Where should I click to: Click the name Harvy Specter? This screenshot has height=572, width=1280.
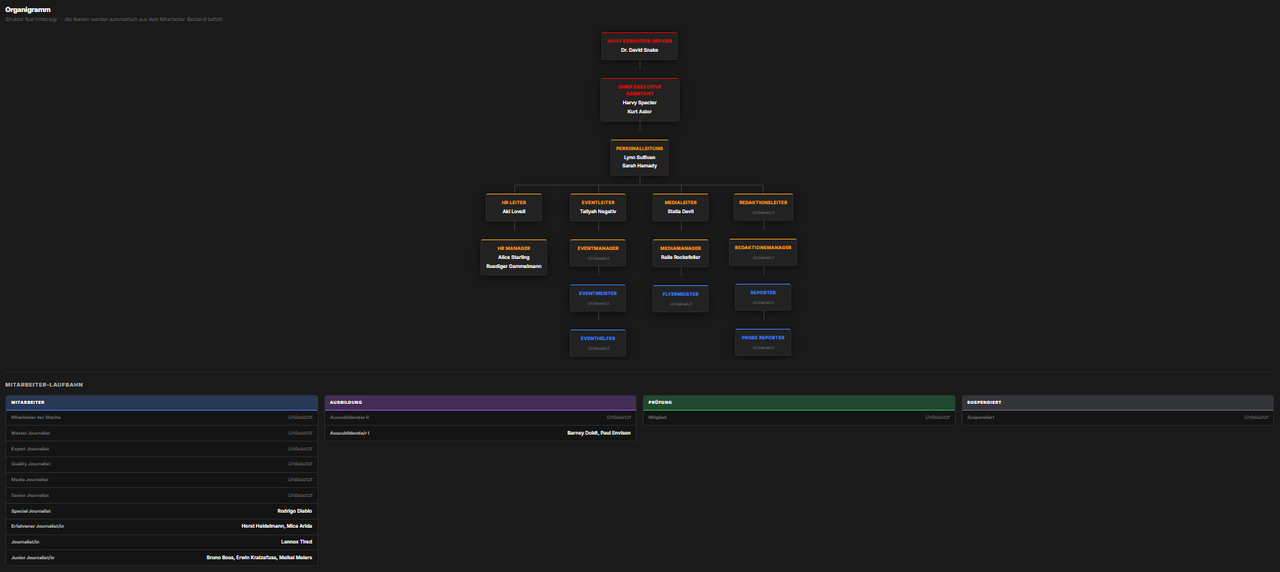pyautogui.click(x=640, y=102)
